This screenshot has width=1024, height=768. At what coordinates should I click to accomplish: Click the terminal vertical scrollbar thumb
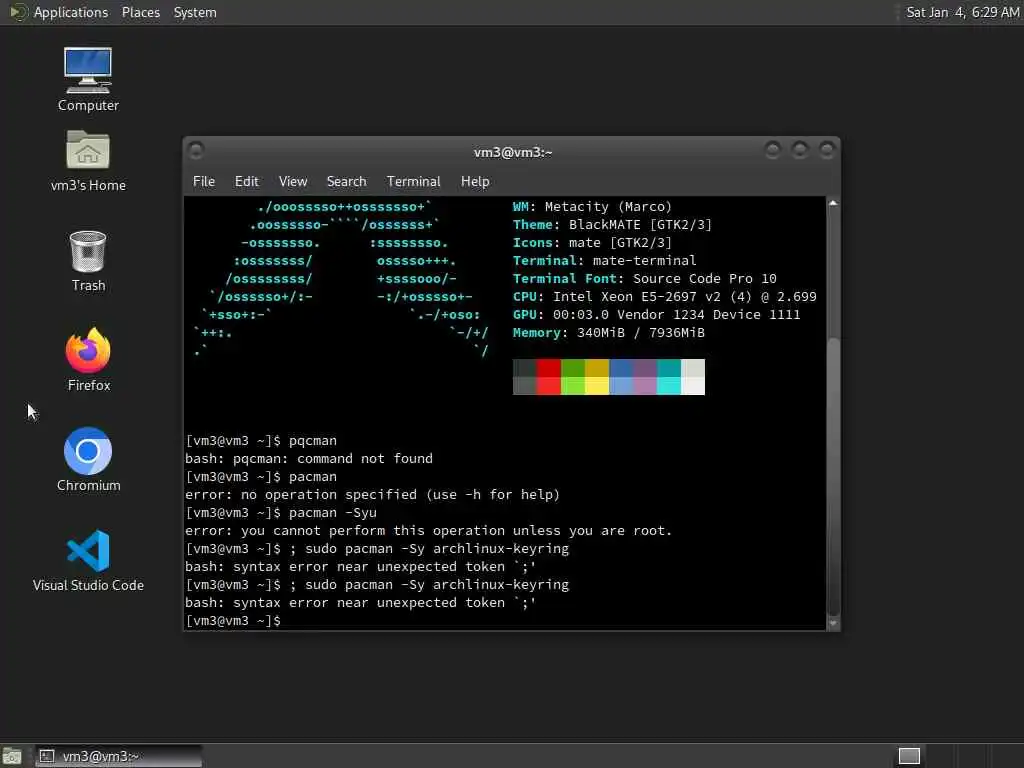pos(833,477)
